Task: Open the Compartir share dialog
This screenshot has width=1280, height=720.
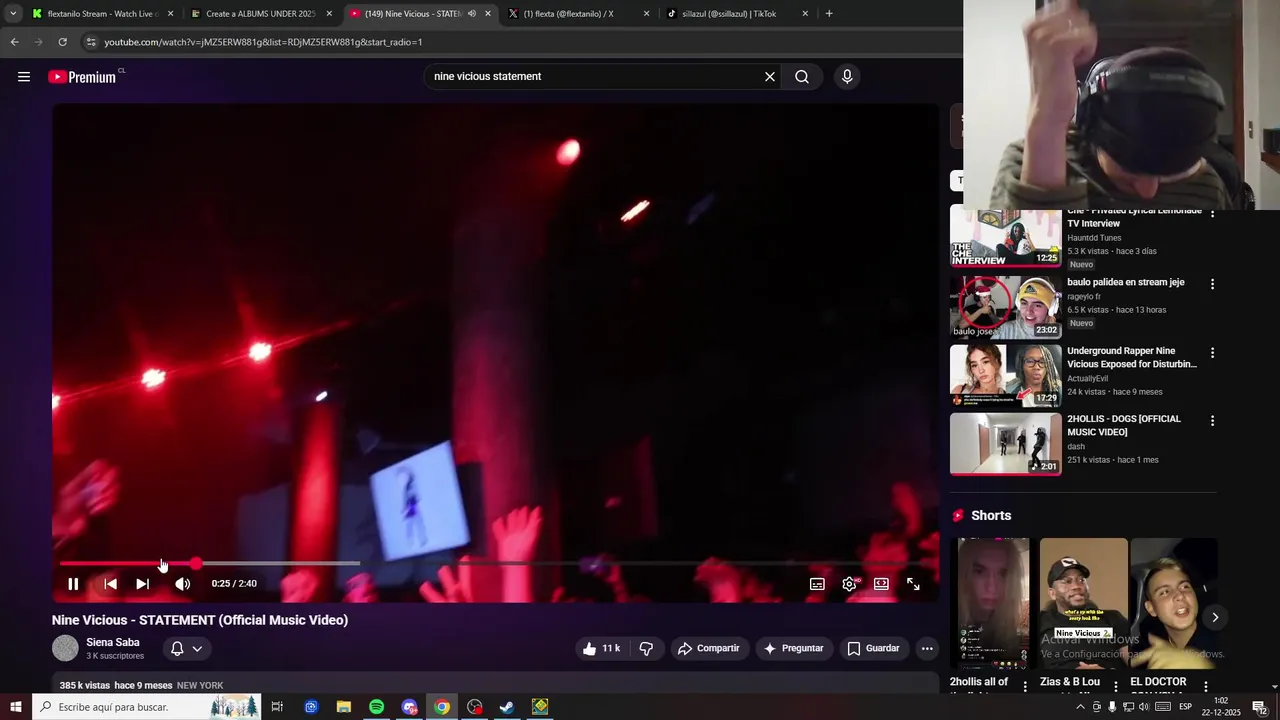Action: coord(708,648)
